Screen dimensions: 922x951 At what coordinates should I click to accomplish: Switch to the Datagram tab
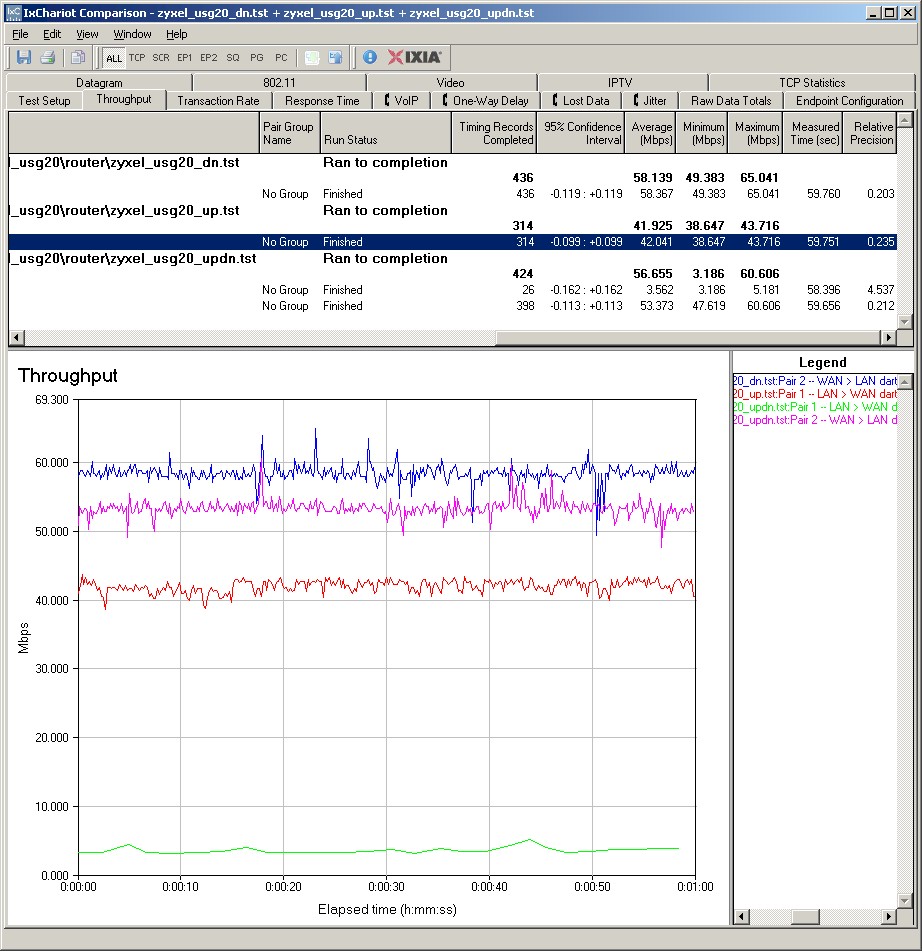(x=99, y=82)
